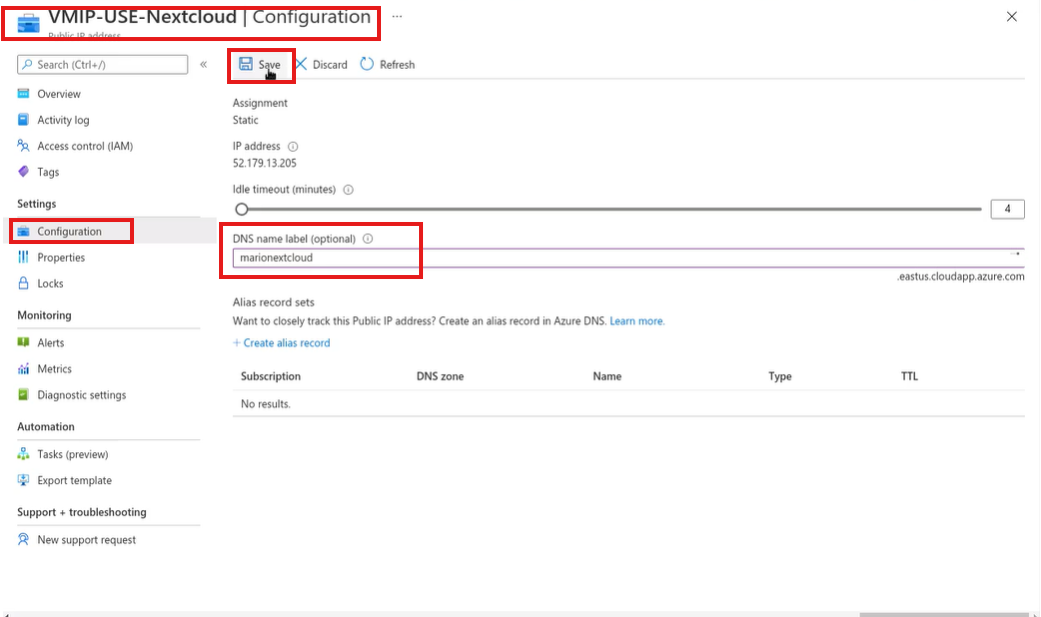Image resolution: width=1041 pixels, height=617 pixels.
Task: Open Access control (IAM)
Action: coord(85,146)
